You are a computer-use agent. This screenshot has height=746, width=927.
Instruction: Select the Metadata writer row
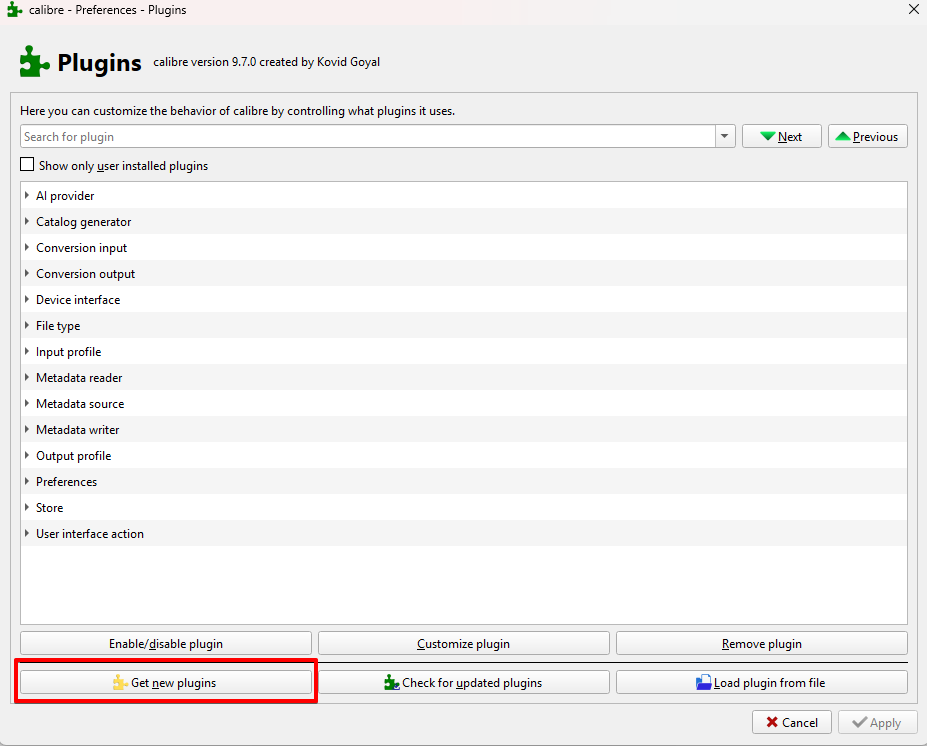tap(464, 430)
